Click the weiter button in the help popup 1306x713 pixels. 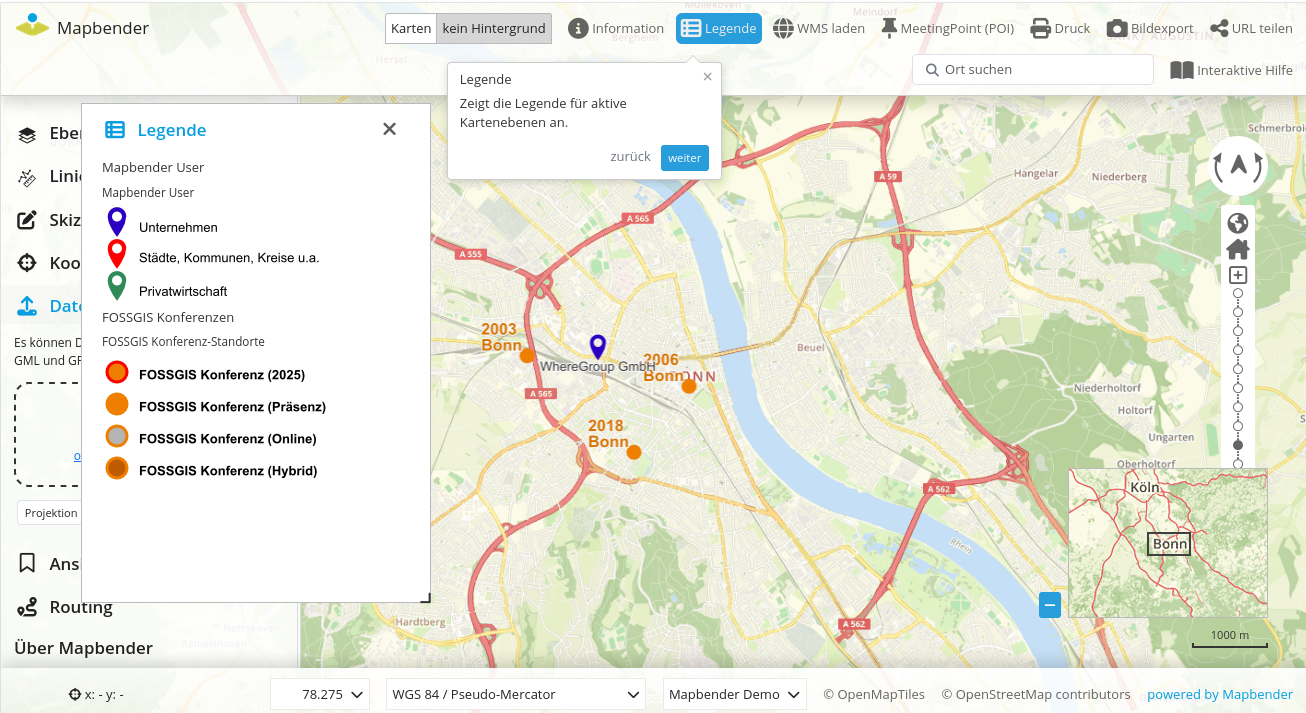click(x=685, y=158)
